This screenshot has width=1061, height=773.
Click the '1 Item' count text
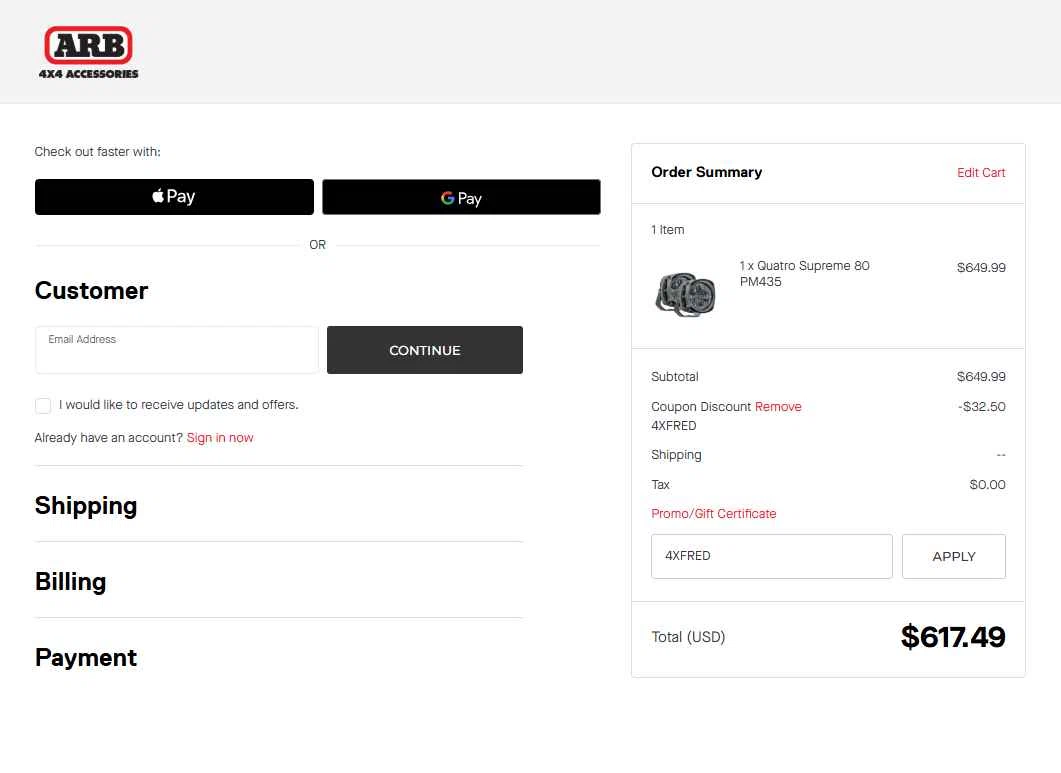[667, 230]
